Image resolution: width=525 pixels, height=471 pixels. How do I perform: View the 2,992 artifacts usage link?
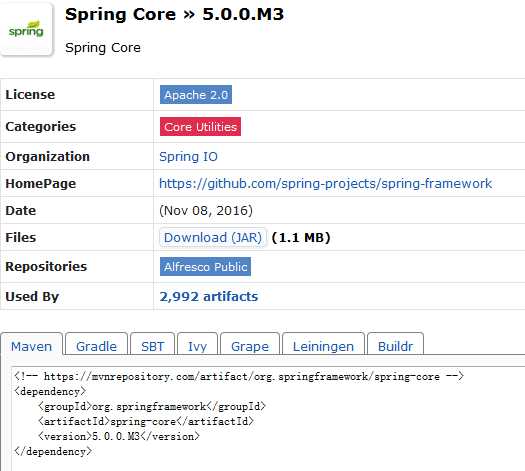click(209, 297)
